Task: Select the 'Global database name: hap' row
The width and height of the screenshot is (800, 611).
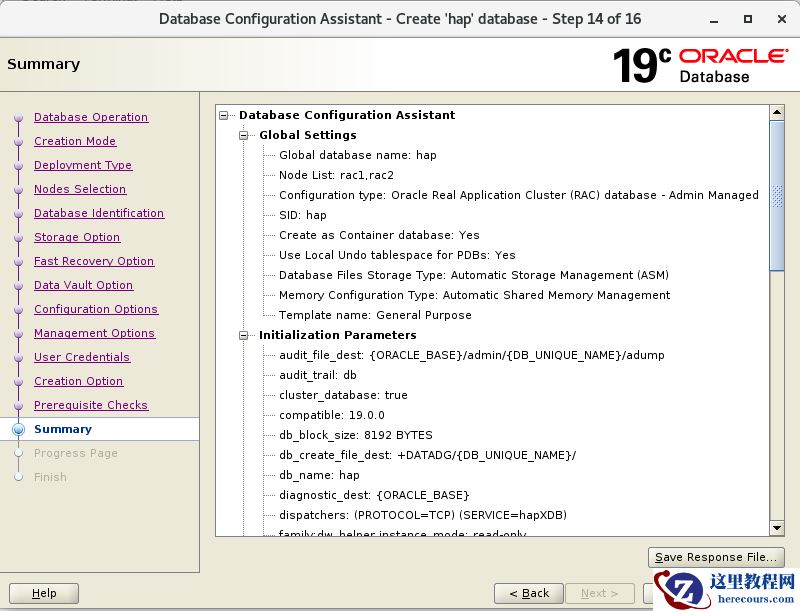Action: [x=358, y=155]
